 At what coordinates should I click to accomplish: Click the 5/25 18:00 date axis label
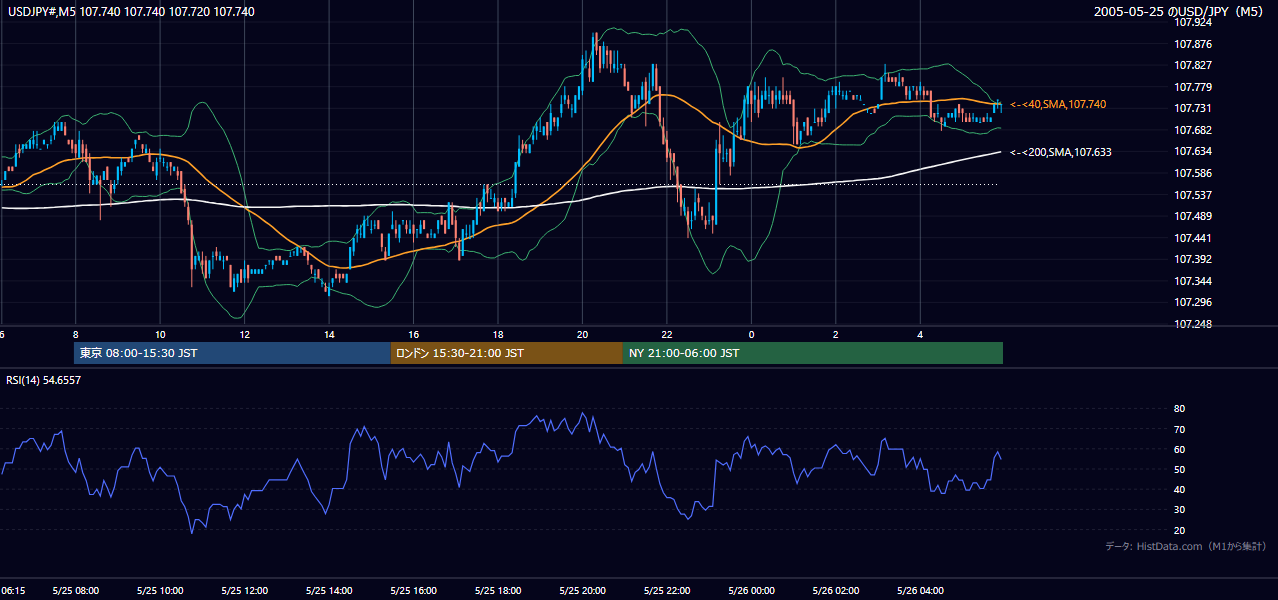click(x=498, y=591)
